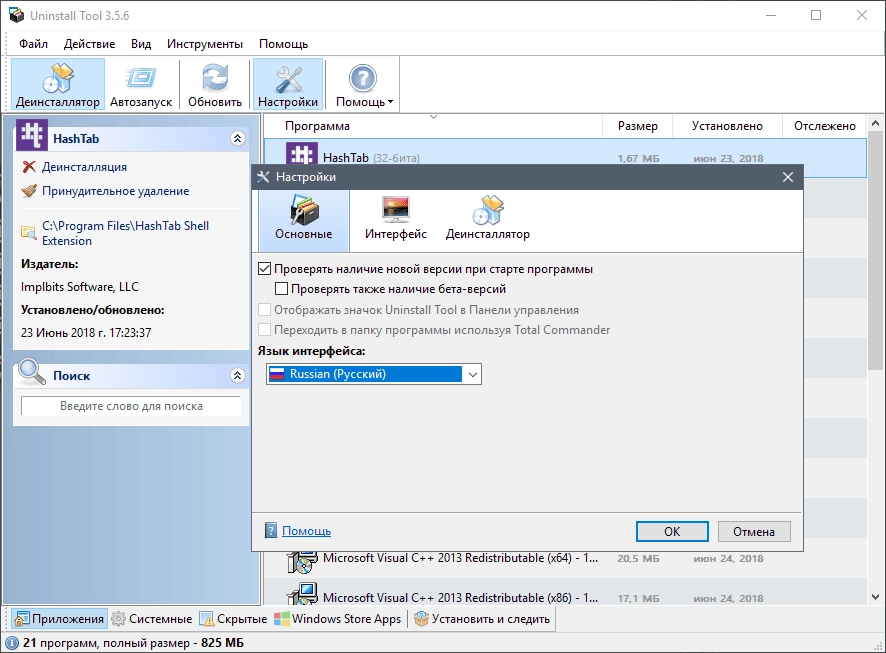Screen dimensions: 886x653
Task: Collapse the Поиск panel
Action: click(x=238, y=375)
